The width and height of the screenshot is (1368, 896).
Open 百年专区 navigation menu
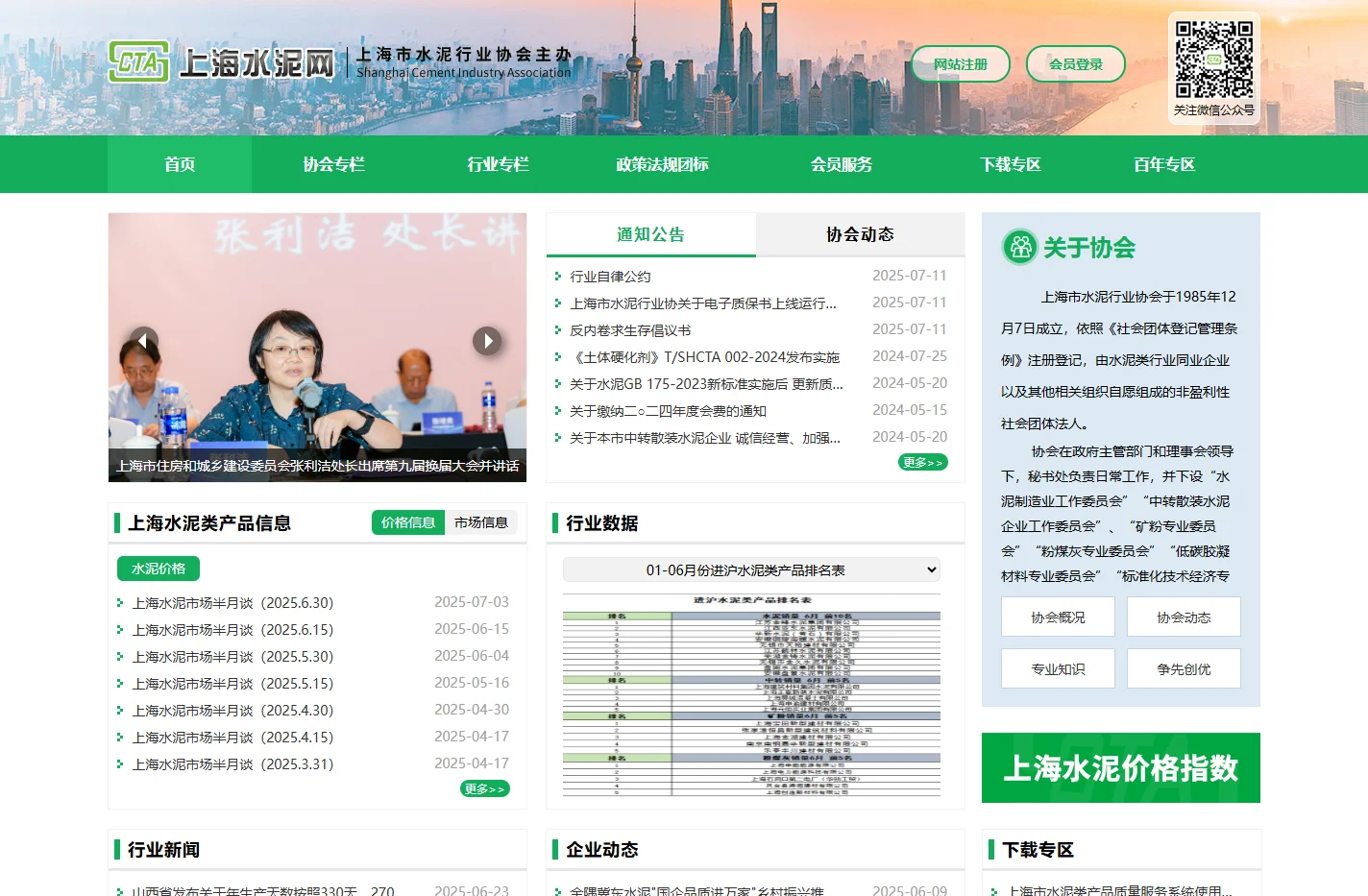[x=1164, y=164]
